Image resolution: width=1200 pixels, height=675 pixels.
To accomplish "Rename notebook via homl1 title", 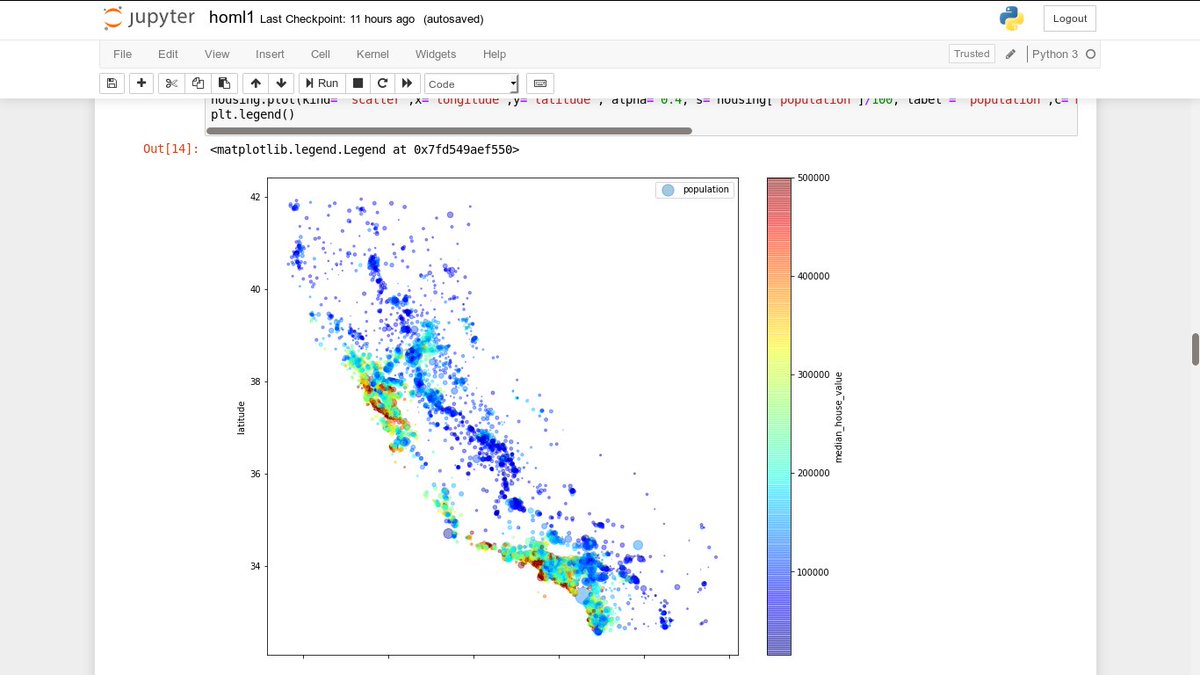I will [230, 18].
